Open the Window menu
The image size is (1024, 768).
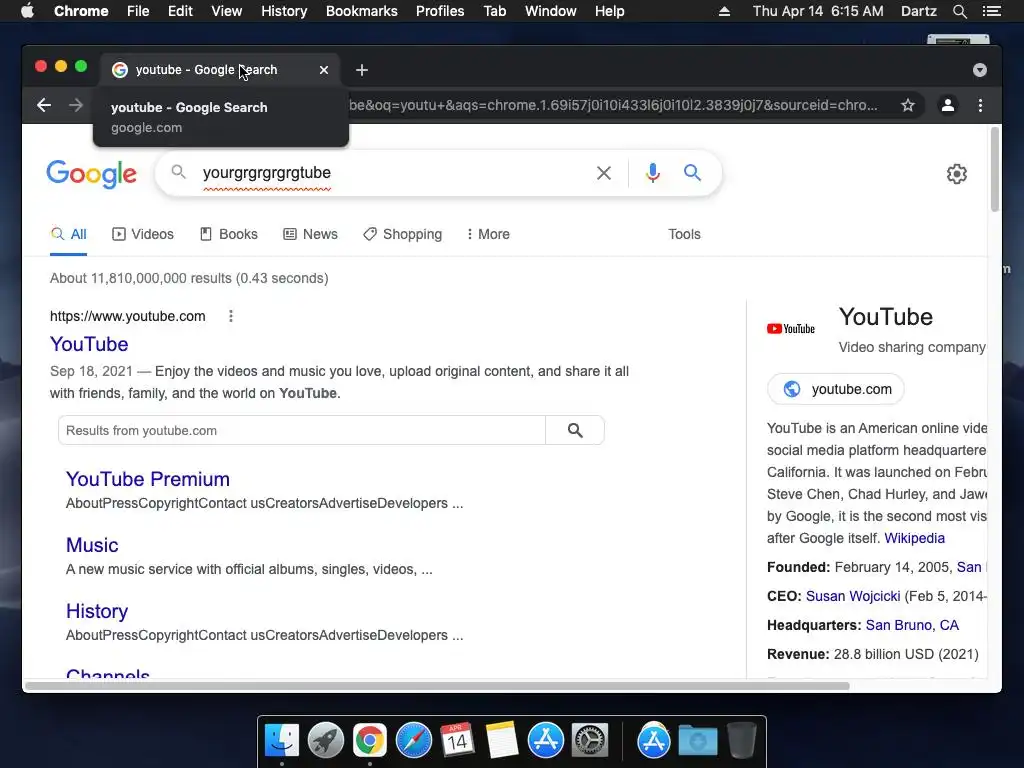pyautogui.click(x=551, y=11)
